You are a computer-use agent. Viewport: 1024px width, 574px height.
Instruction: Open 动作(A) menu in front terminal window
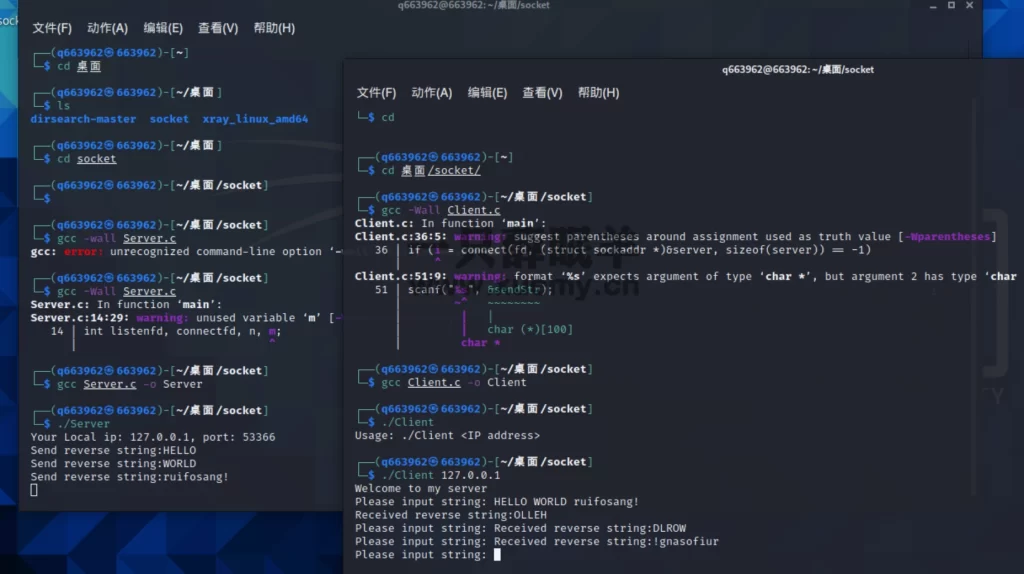[432, 93]
